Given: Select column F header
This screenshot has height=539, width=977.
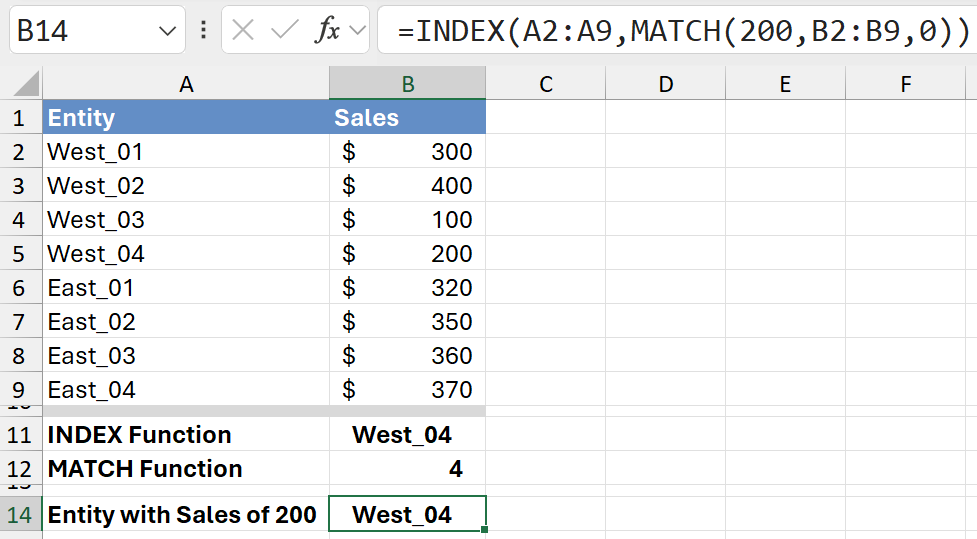Looking at the screenshot, I should (x=905, y=83).
